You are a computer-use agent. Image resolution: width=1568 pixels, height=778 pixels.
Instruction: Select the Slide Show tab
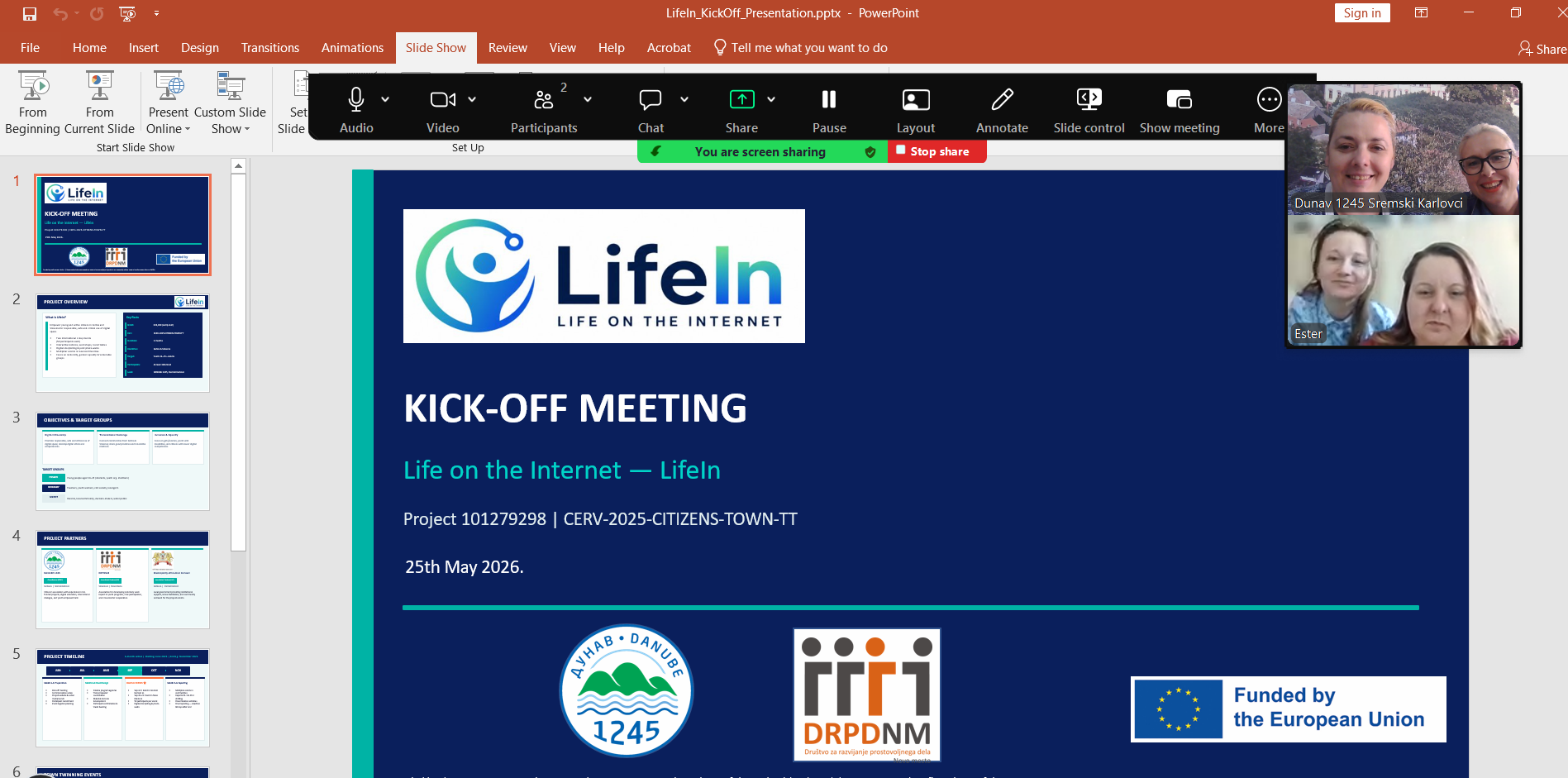[436, 48]
